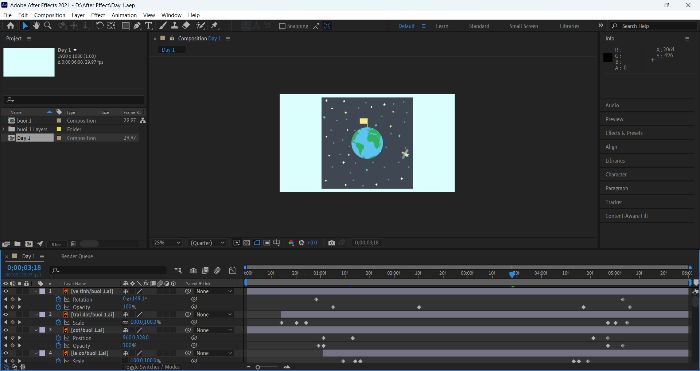Open the Character panel
The width and height of the screenshot is (700, 371).
(616, 175)
